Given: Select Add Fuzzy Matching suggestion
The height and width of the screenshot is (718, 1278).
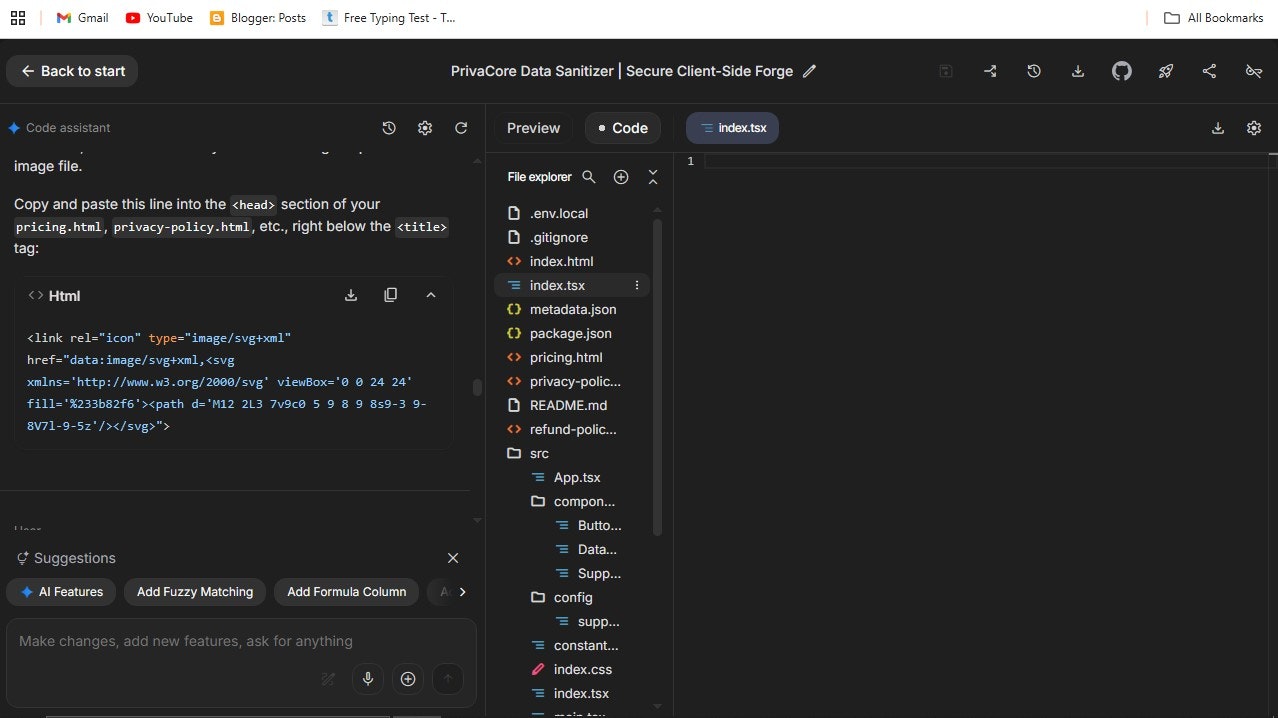Looking at the screenshot, I should point(195,592).
